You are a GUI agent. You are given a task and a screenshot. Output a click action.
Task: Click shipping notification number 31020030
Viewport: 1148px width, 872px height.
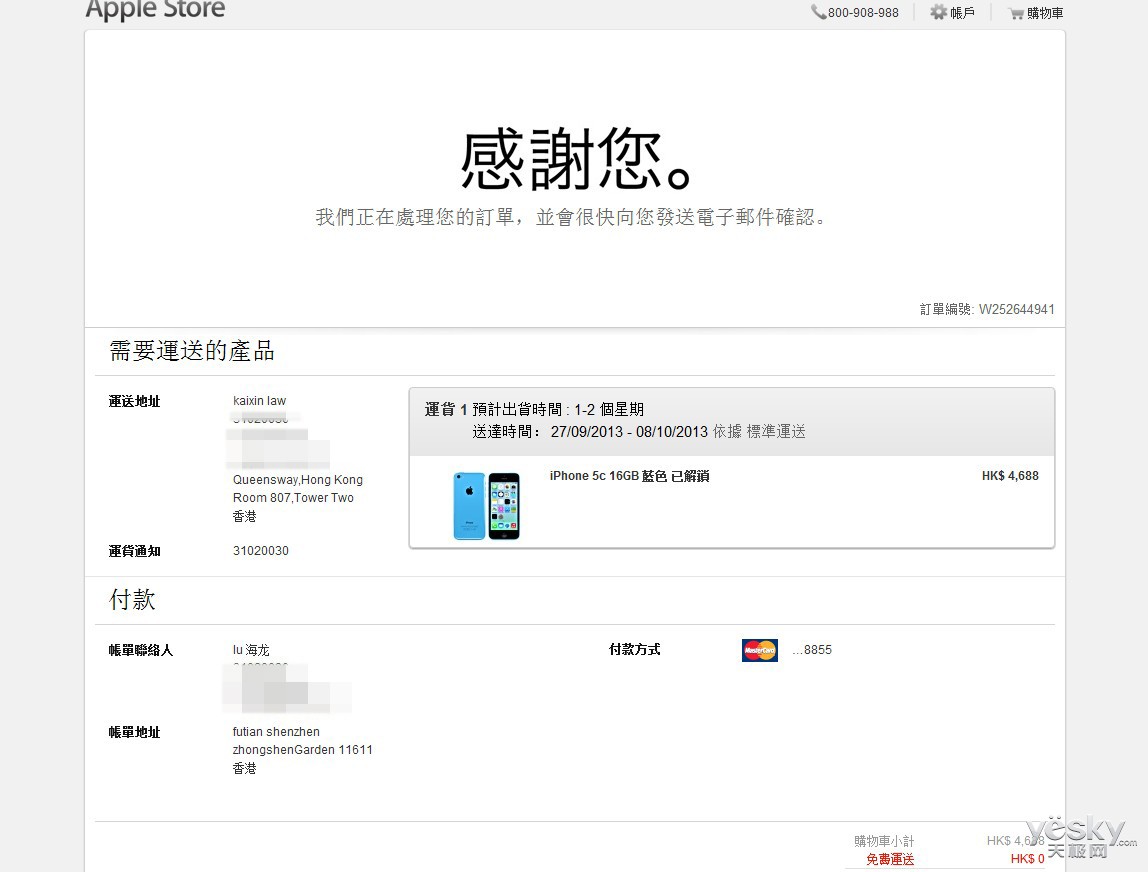click(x=261, y=551)
